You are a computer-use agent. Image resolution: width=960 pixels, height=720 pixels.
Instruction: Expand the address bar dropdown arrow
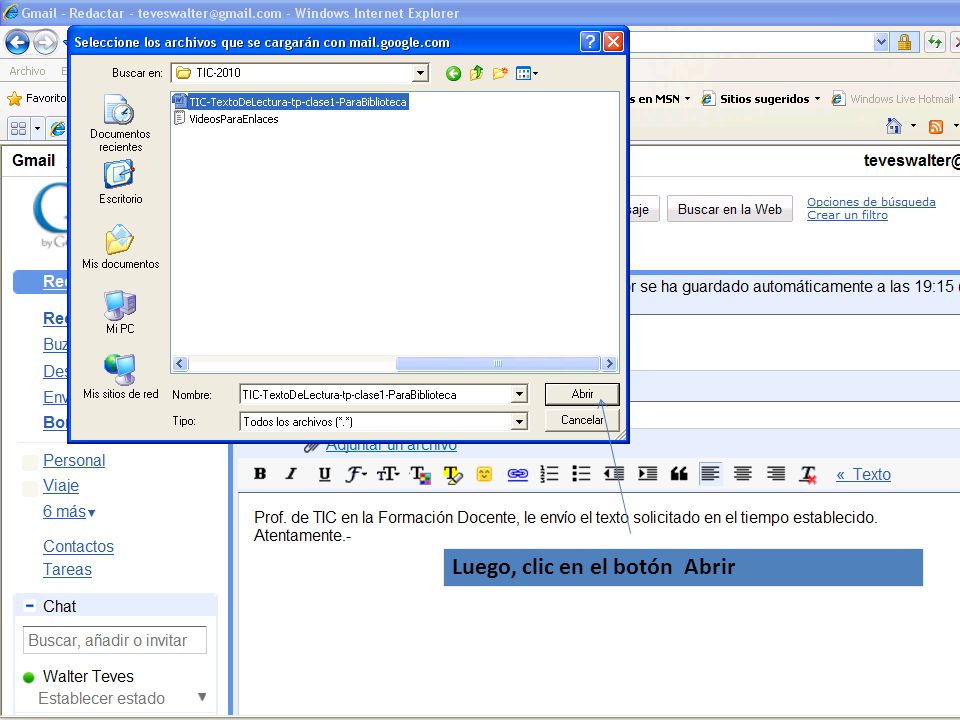coord(880,42)
